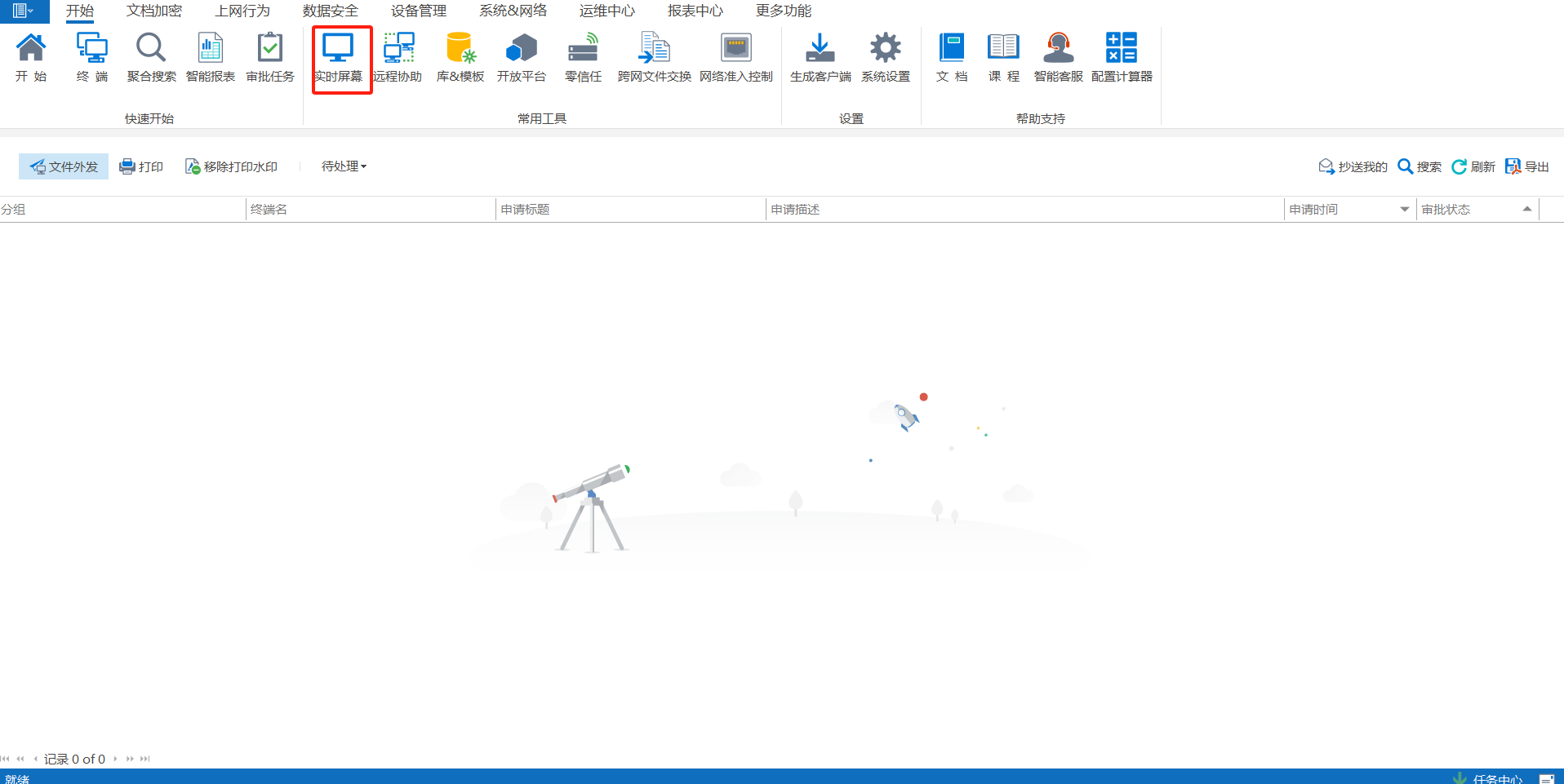Launch 聚合搜索 aggregated search
This screenshot has width=1564, height=784.
(151, 57)
